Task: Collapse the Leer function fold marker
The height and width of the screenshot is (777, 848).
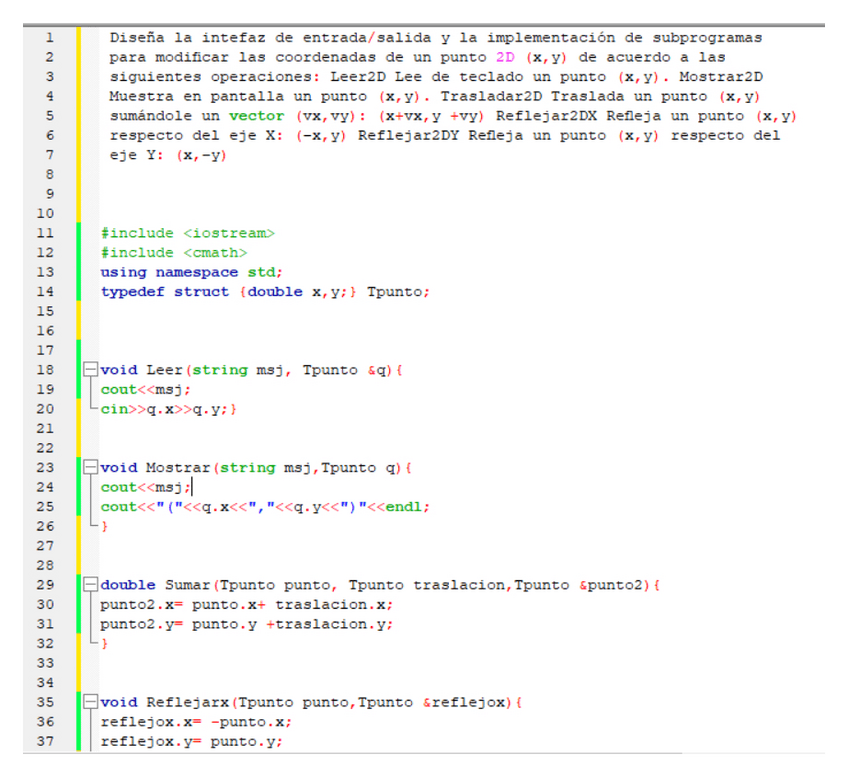Action: click(92, 370)
